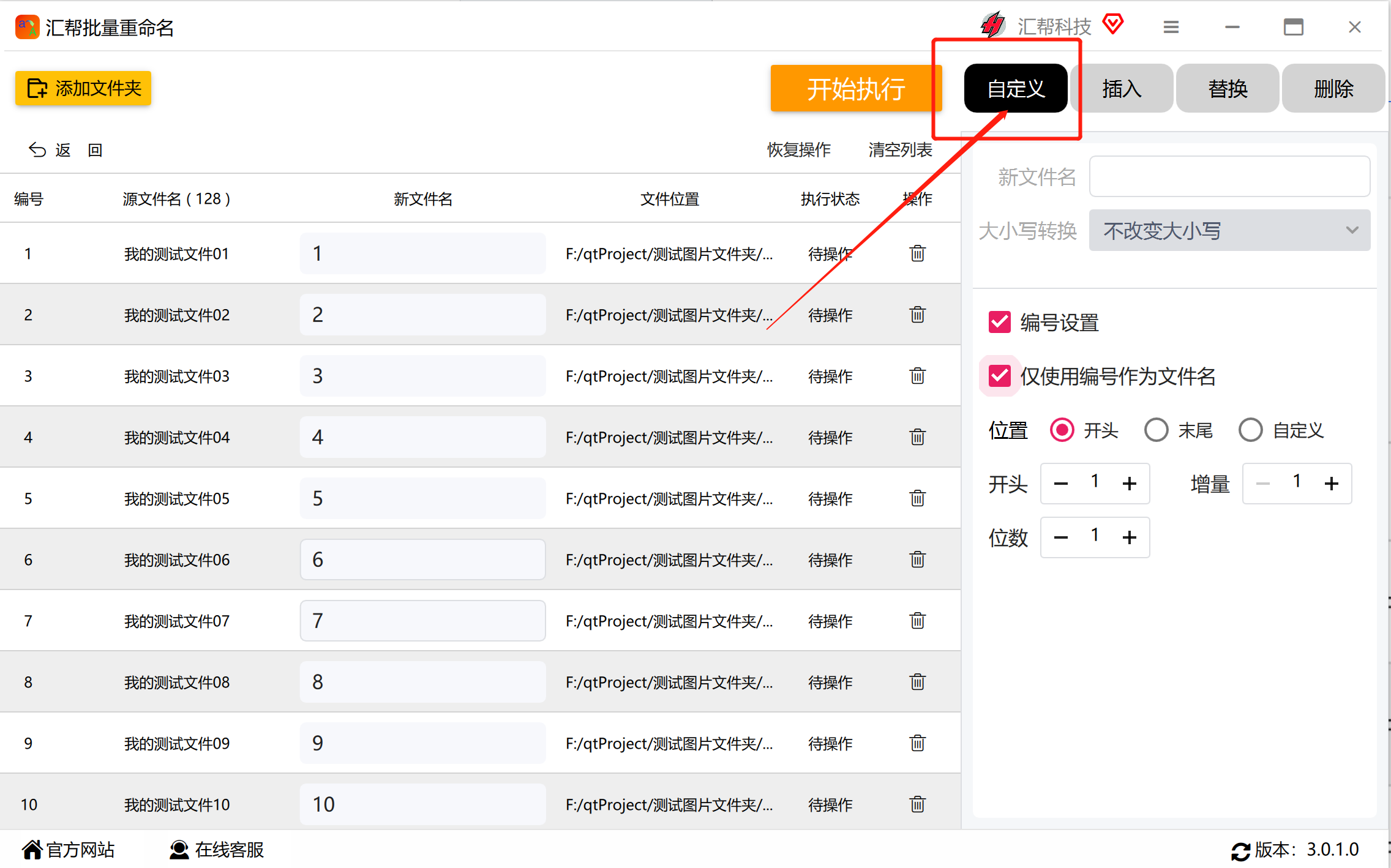
Task: Open 官方网站 home link
Action: (68, 850)
